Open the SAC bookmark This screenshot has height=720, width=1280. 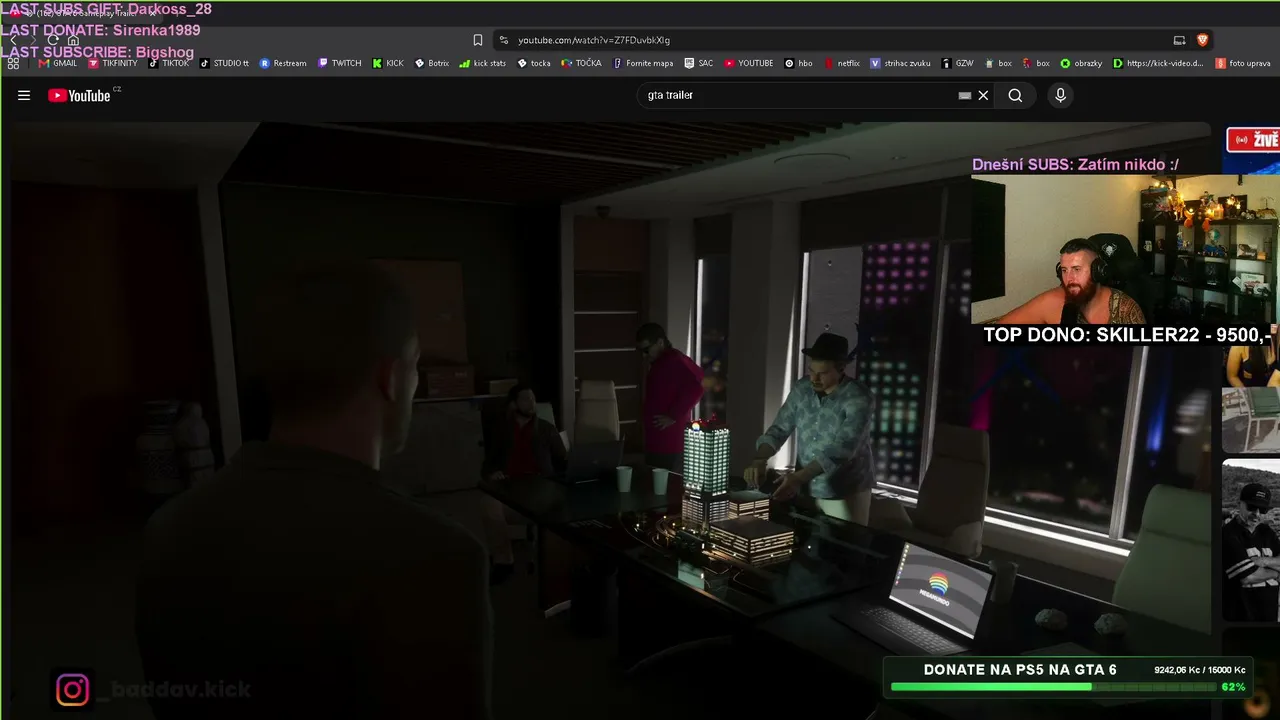pos(699,63)
